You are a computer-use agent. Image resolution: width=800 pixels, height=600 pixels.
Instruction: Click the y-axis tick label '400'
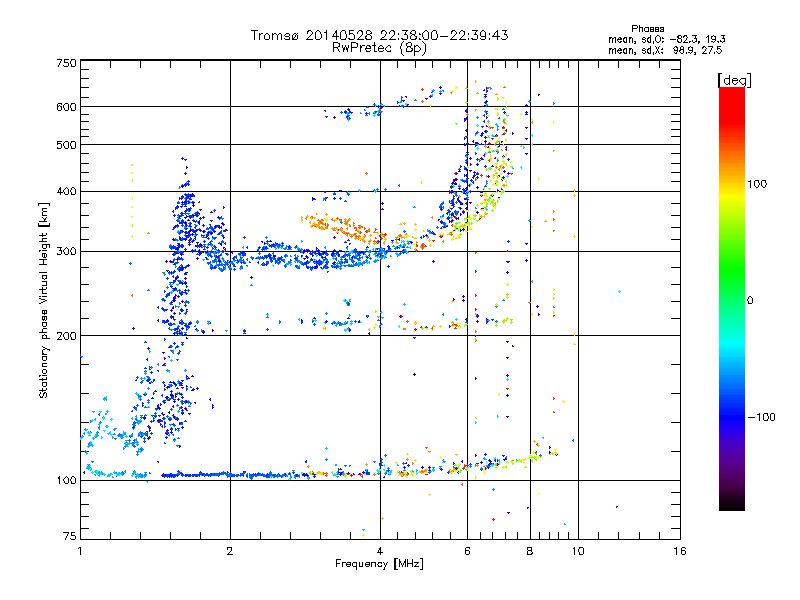(67, 192)
